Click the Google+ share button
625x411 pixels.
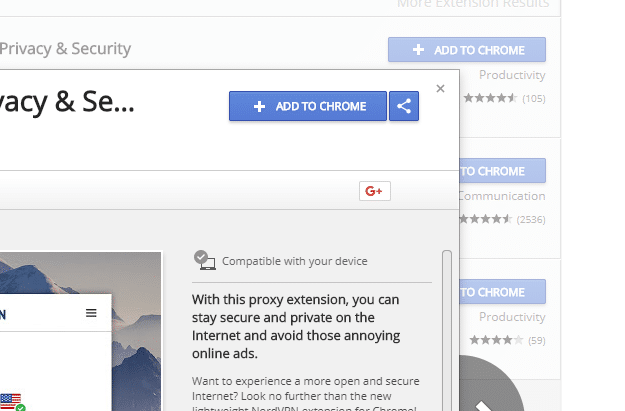coord(375,191)
